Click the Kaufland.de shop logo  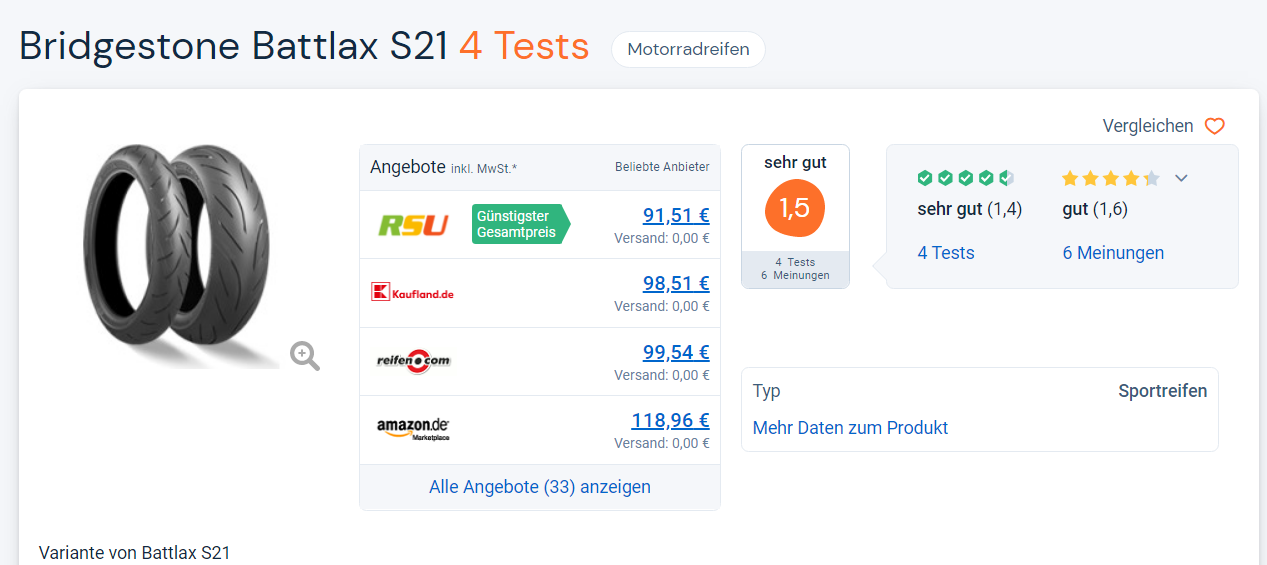pos(412,292)
